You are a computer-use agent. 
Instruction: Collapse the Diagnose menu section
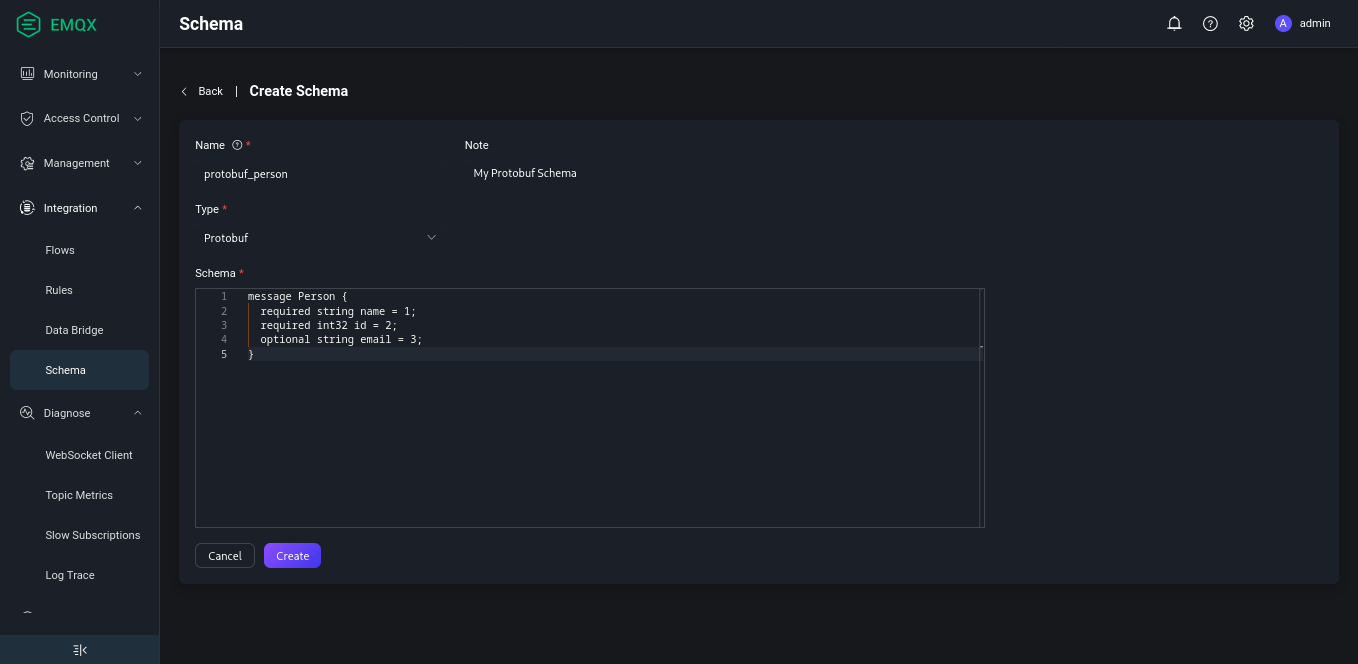coord(80,413)
